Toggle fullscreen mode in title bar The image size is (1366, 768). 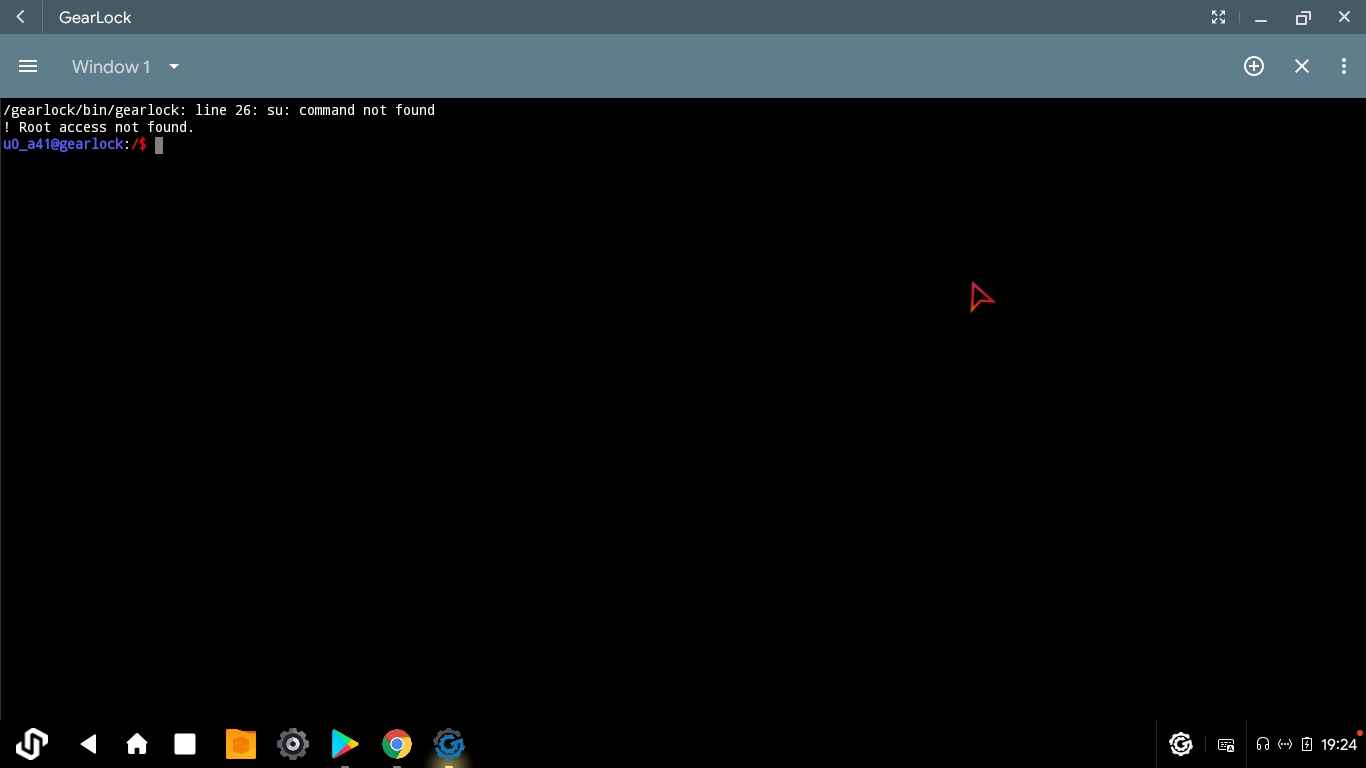(x=1218, y=17)
